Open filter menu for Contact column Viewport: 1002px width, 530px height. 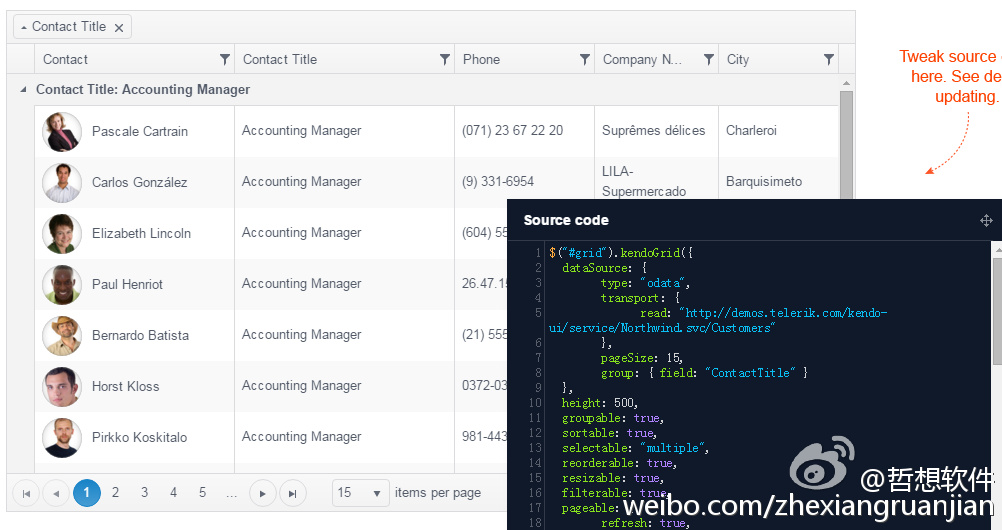224,59
